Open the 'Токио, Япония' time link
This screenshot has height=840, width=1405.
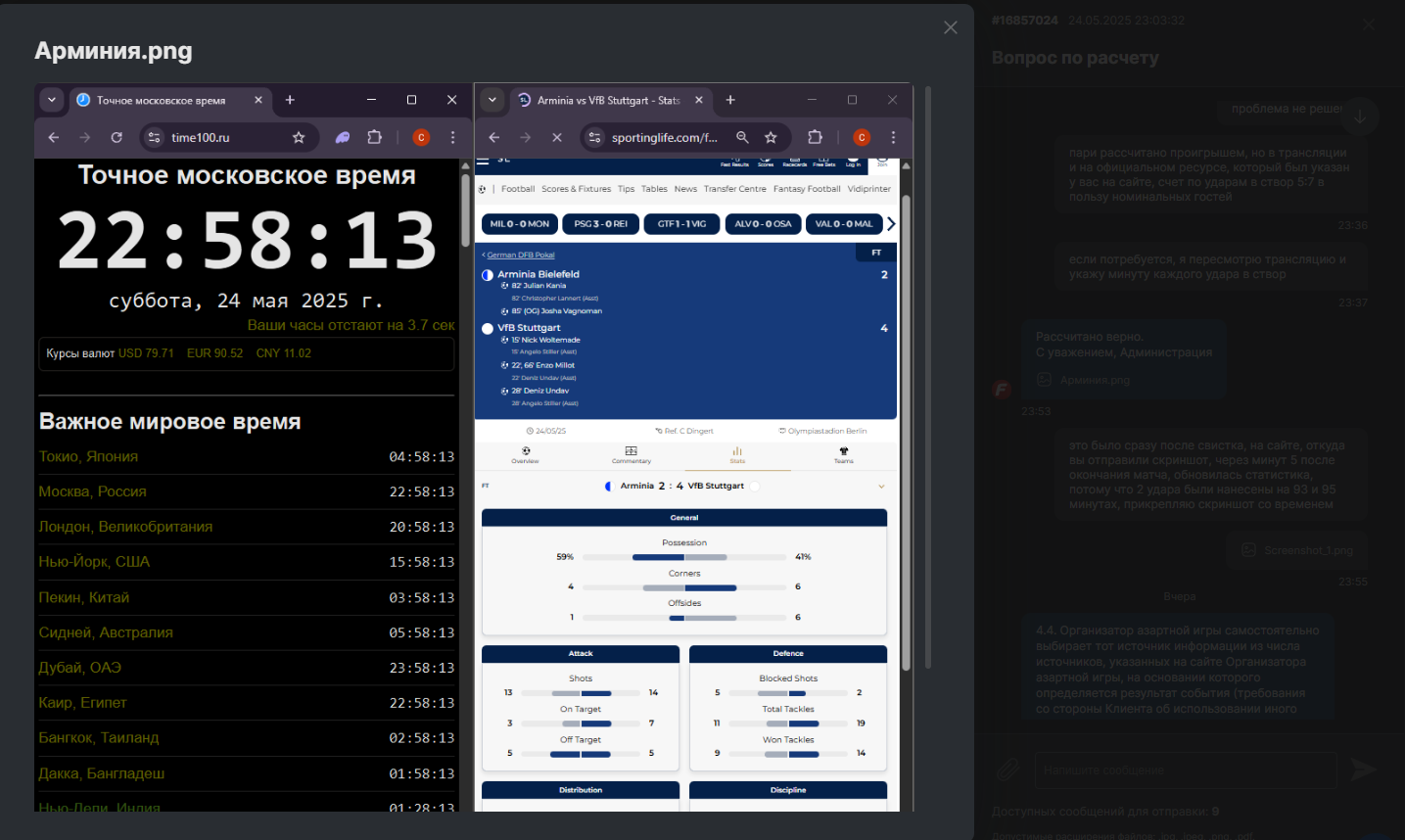click(88, 456)
